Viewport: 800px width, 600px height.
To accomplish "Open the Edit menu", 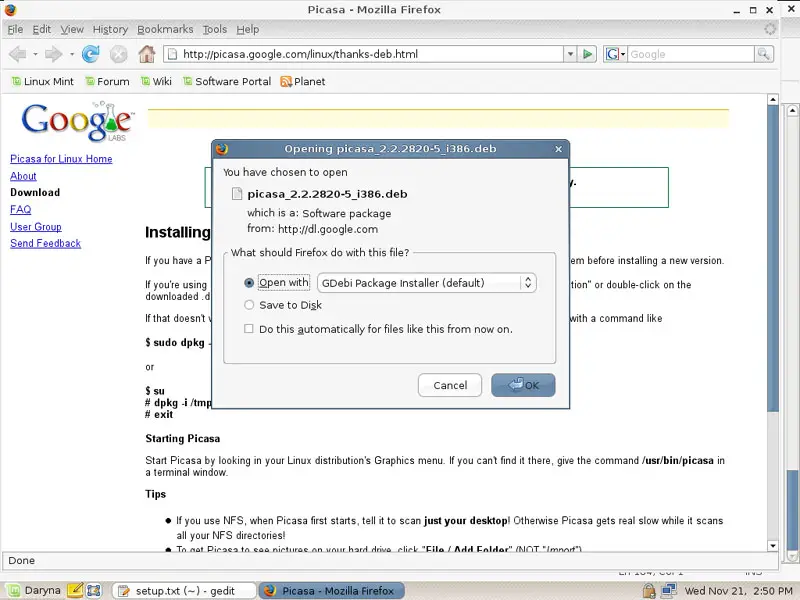I will click(42, 30).
